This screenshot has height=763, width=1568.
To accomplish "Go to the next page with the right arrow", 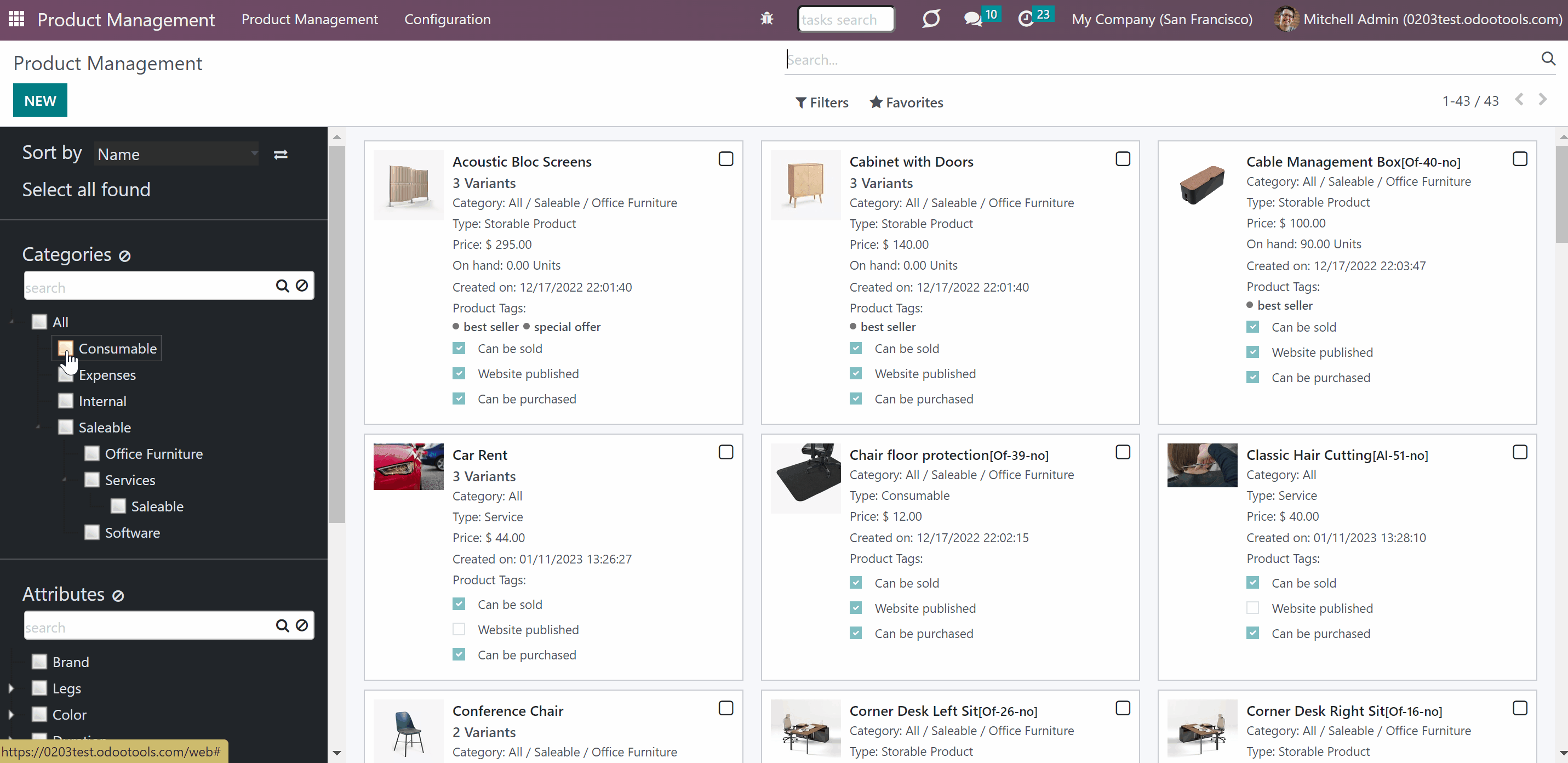I will click(x=1542, y=99).
